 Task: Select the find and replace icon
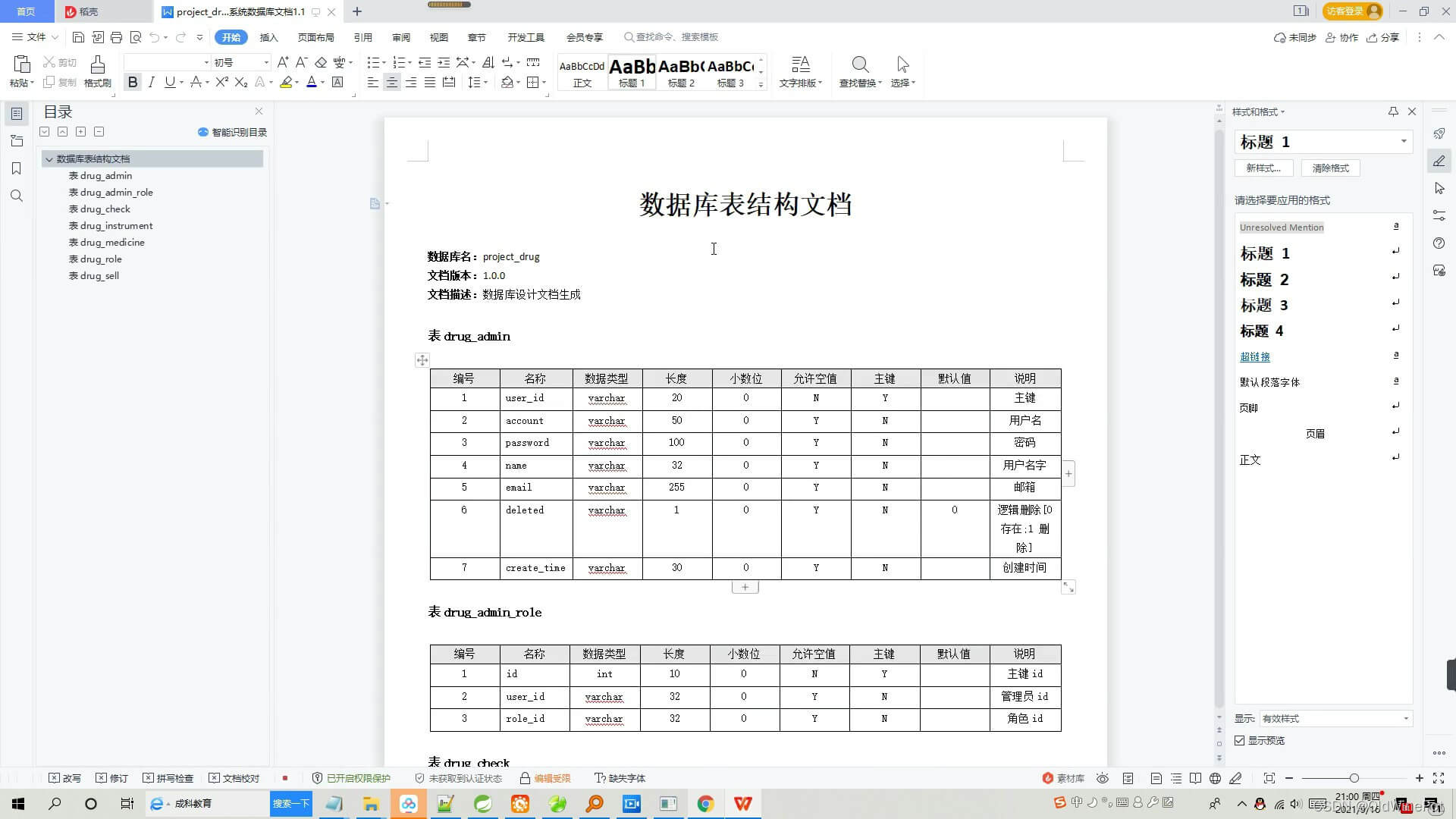858,65
